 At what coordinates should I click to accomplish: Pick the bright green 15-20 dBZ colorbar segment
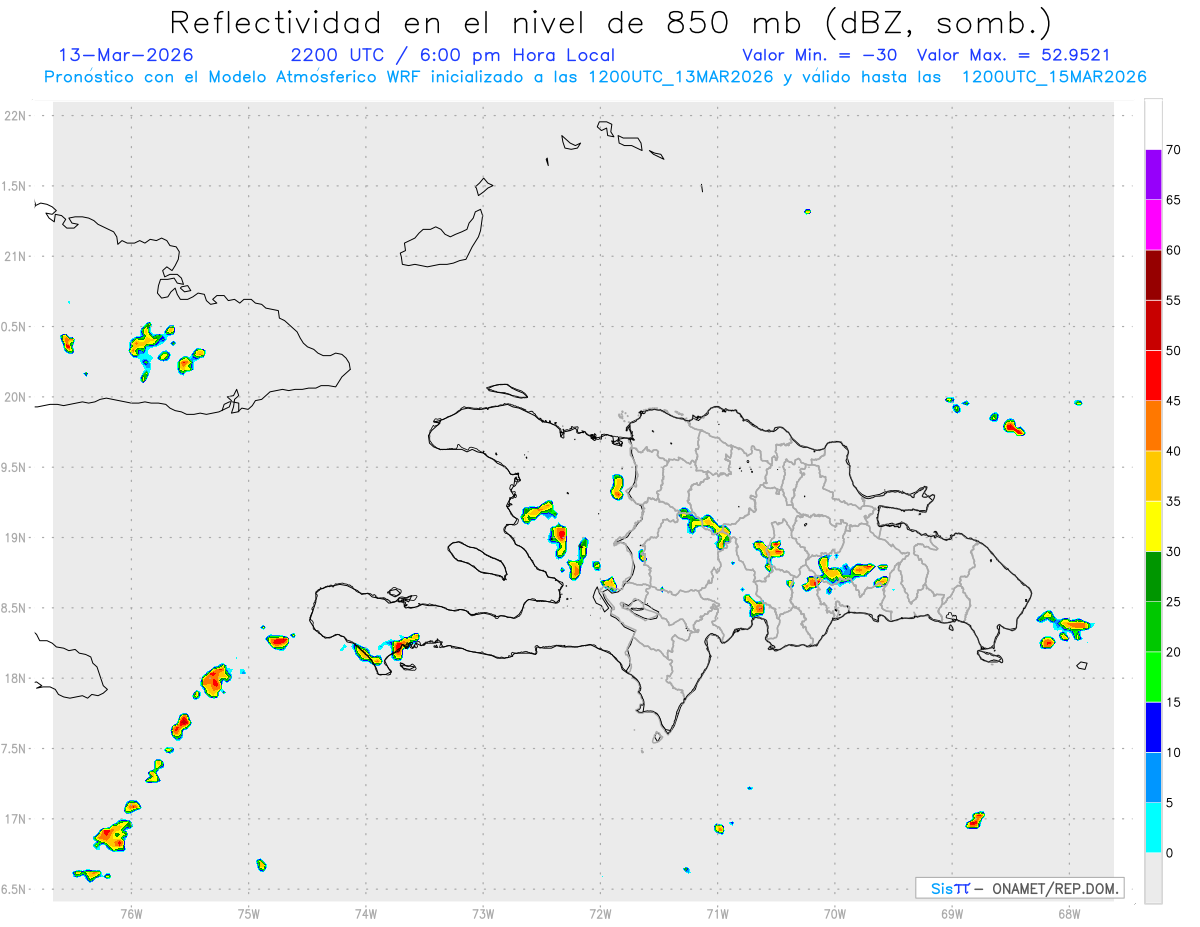click(1153, 677)
